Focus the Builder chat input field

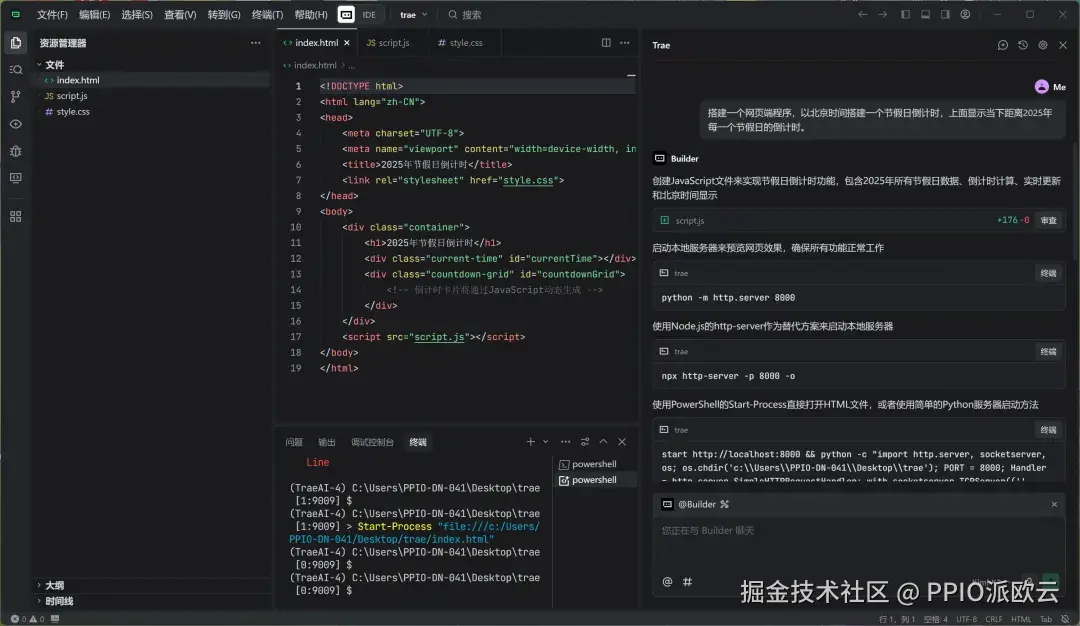tap(858, 544)
